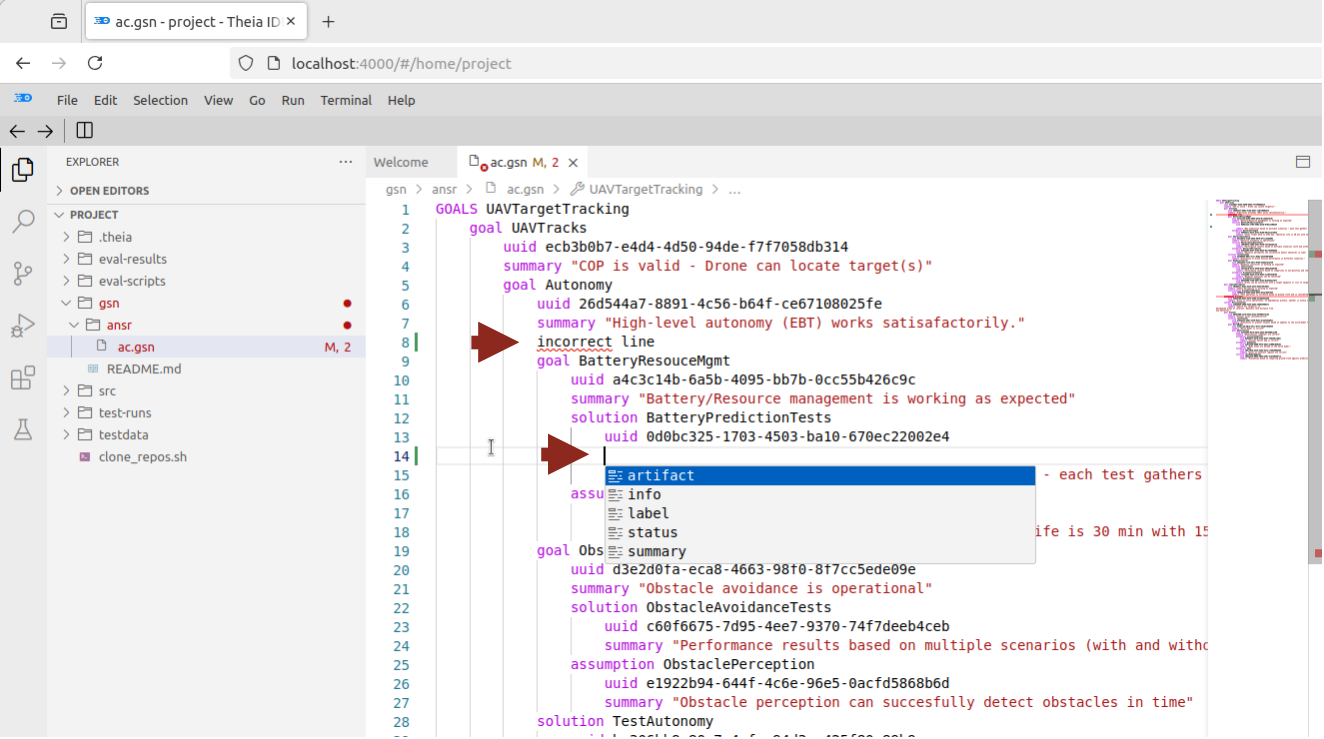
Task: Open the Explorer view in activity bar
Action: (22, 170)
